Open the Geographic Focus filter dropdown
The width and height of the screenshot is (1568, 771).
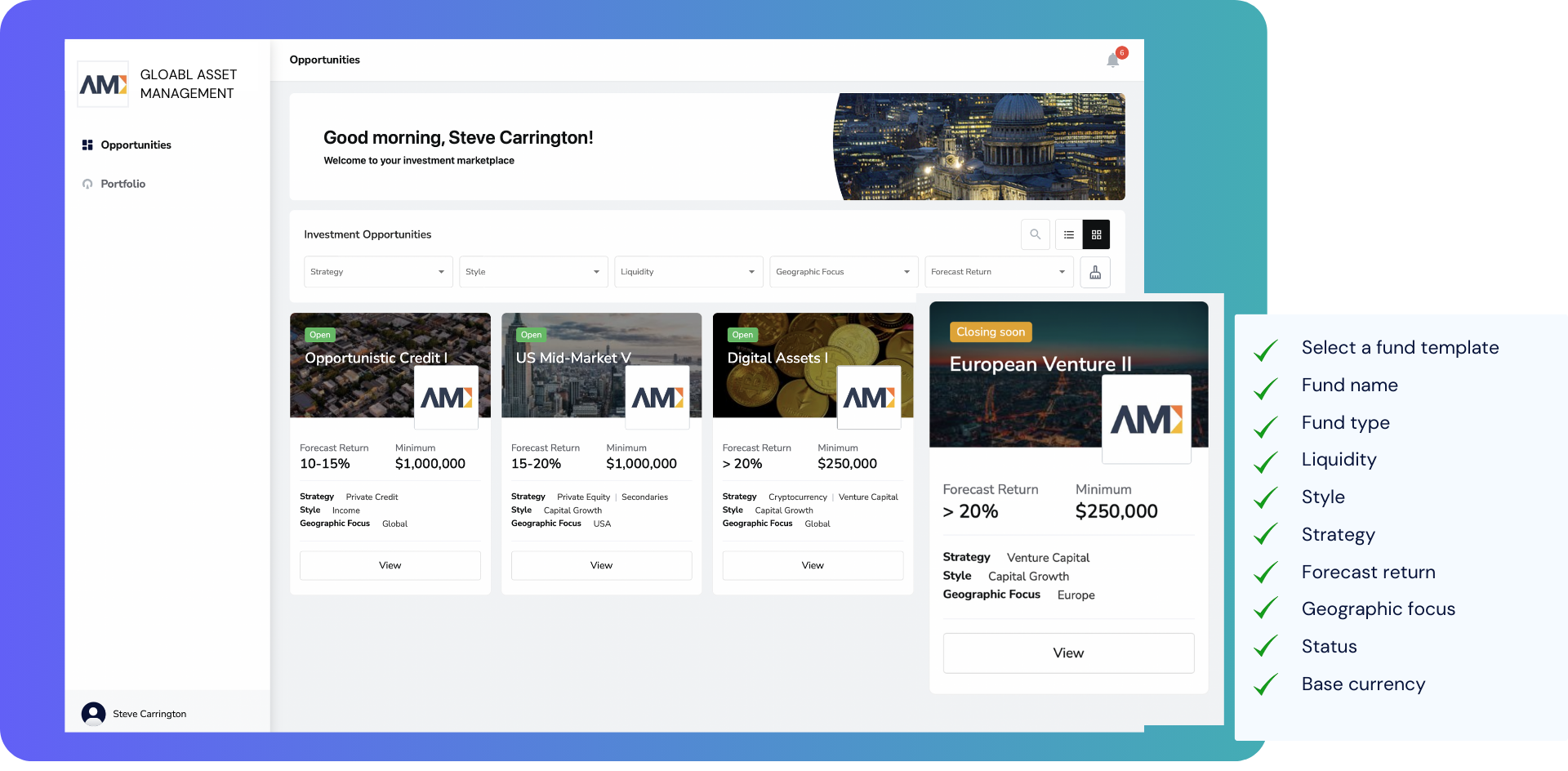tap(844, 272)
